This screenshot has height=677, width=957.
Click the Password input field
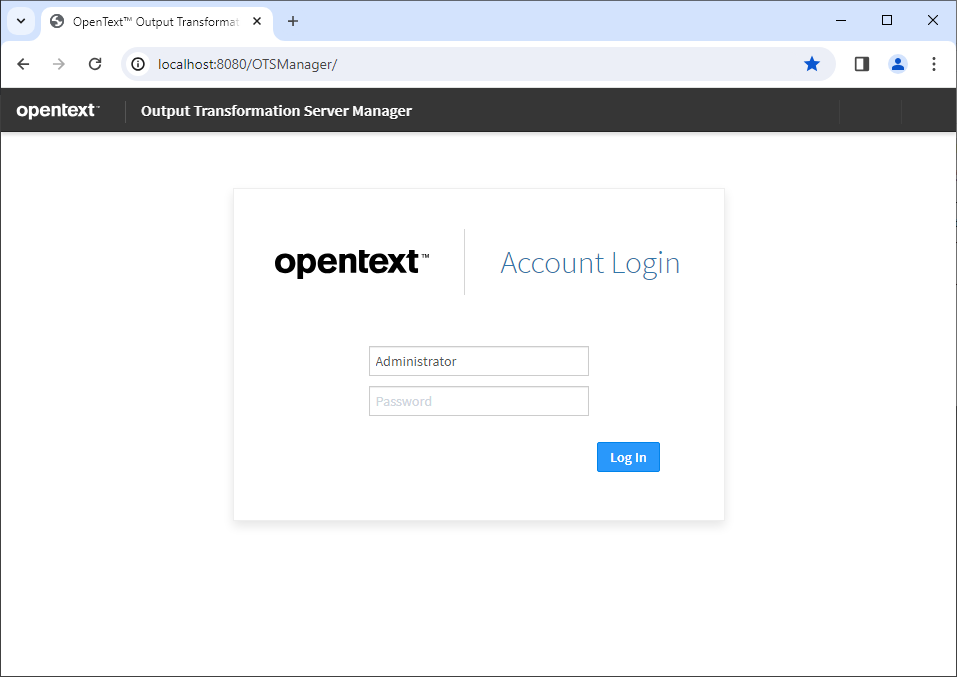pos(478,400)
